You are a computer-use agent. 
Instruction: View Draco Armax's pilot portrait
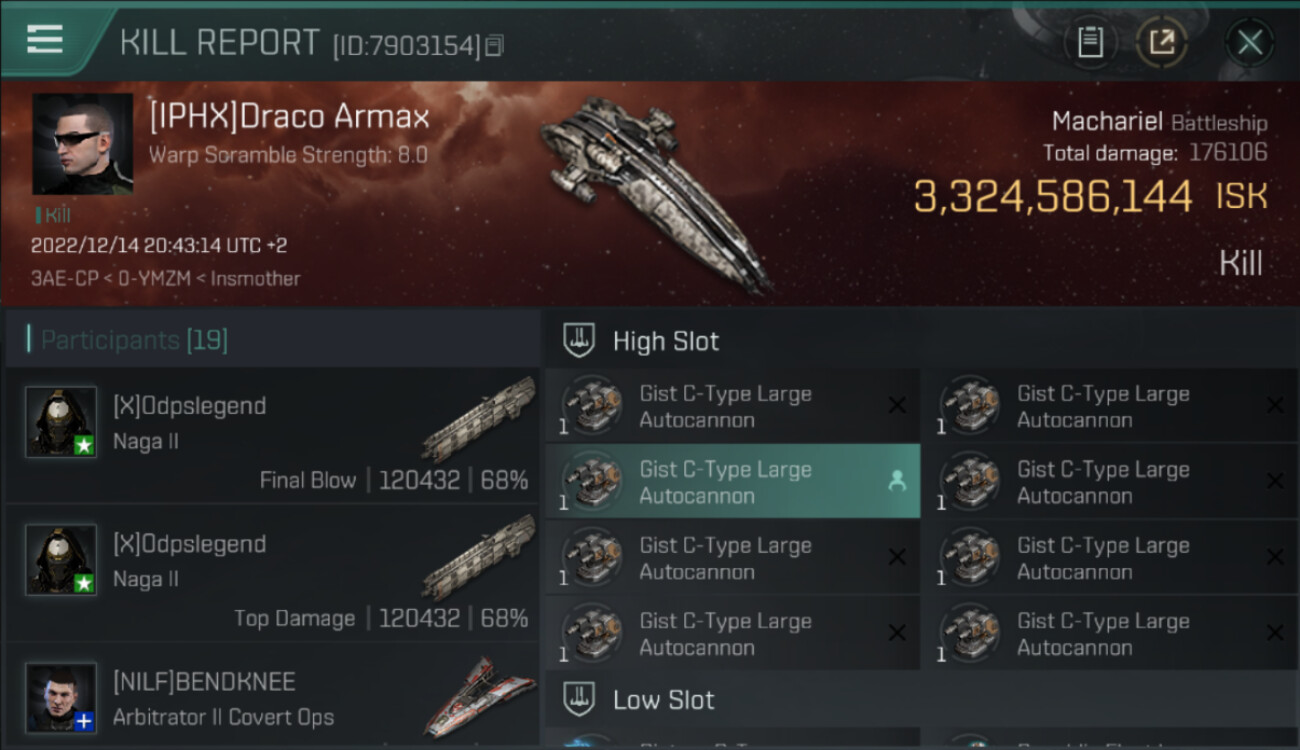click(x=82, y=144)
